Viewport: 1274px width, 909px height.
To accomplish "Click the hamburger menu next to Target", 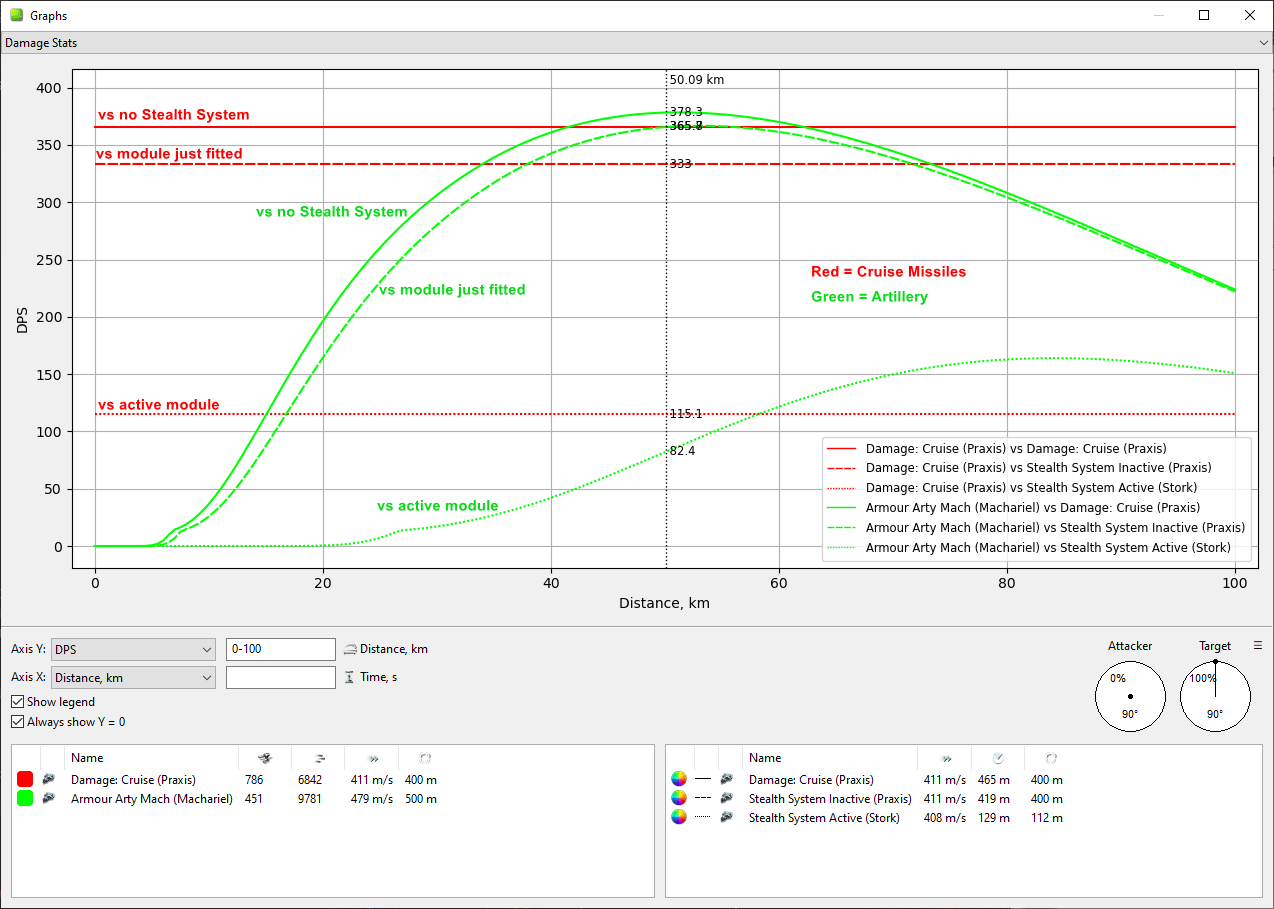I will (x=1258, y=646).
